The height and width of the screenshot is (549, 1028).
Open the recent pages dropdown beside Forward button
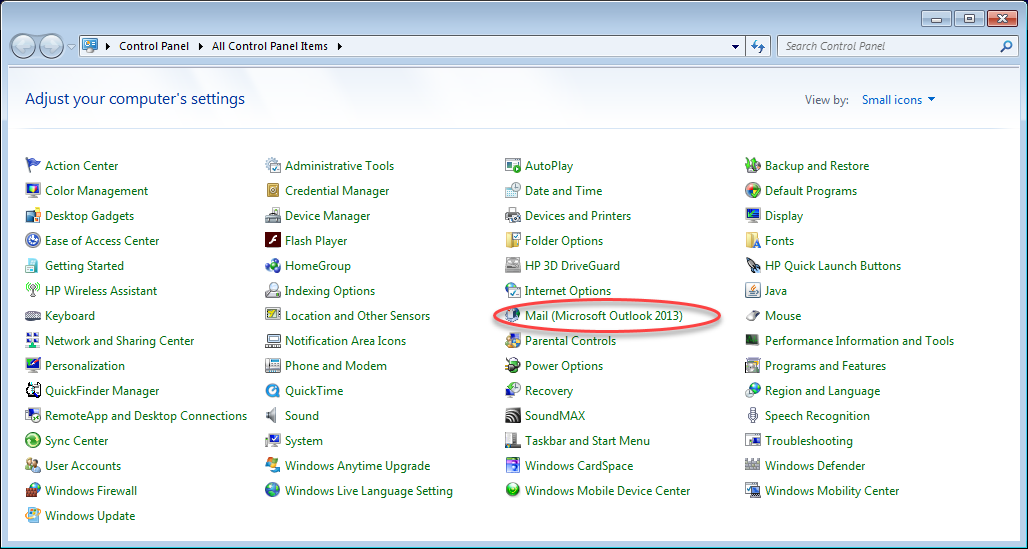[72, 46]
